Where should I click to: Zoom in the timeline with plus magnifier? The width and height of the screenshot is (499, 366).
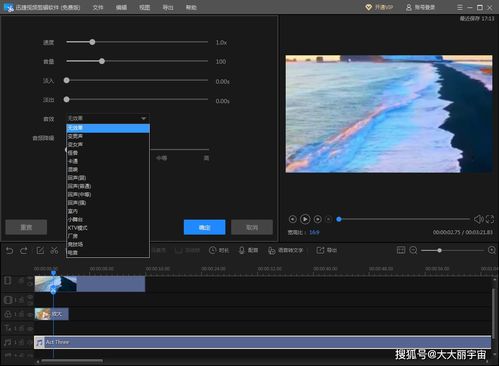[x=492, y=250]
